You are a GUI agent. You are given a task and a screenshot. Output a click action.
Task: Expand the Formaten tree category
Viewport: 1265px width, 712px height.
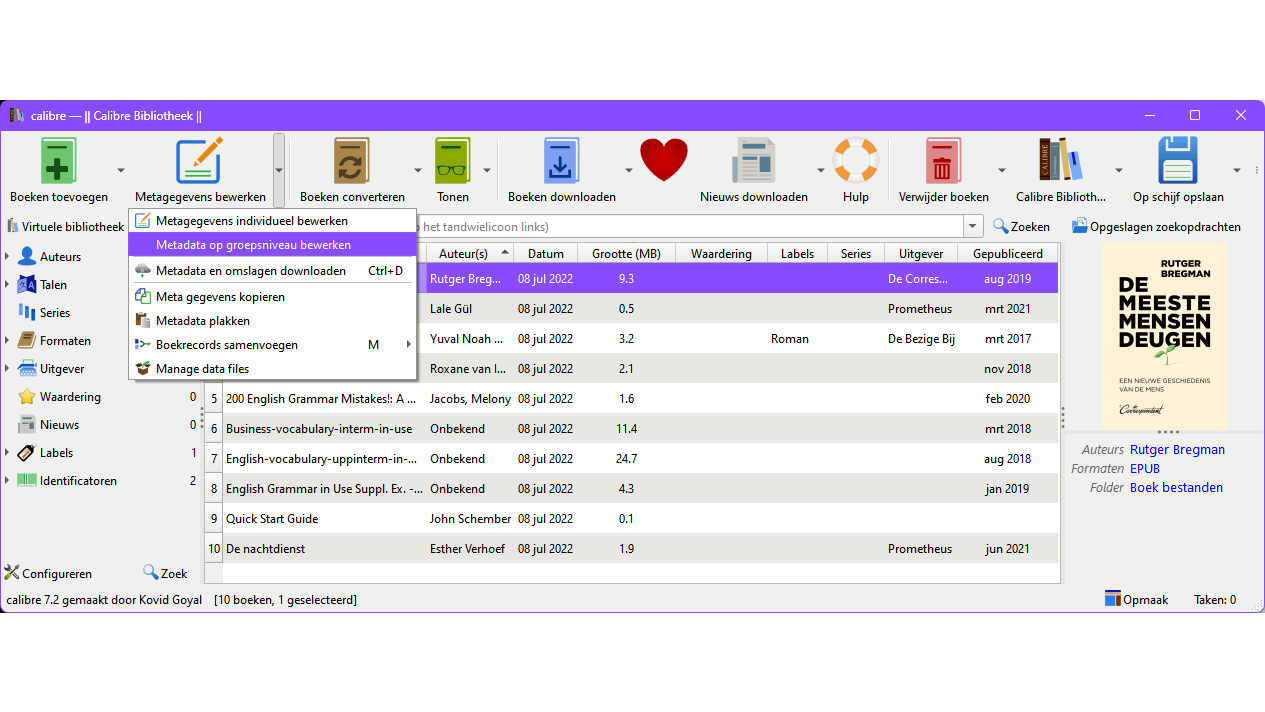(x=8, y=341)
